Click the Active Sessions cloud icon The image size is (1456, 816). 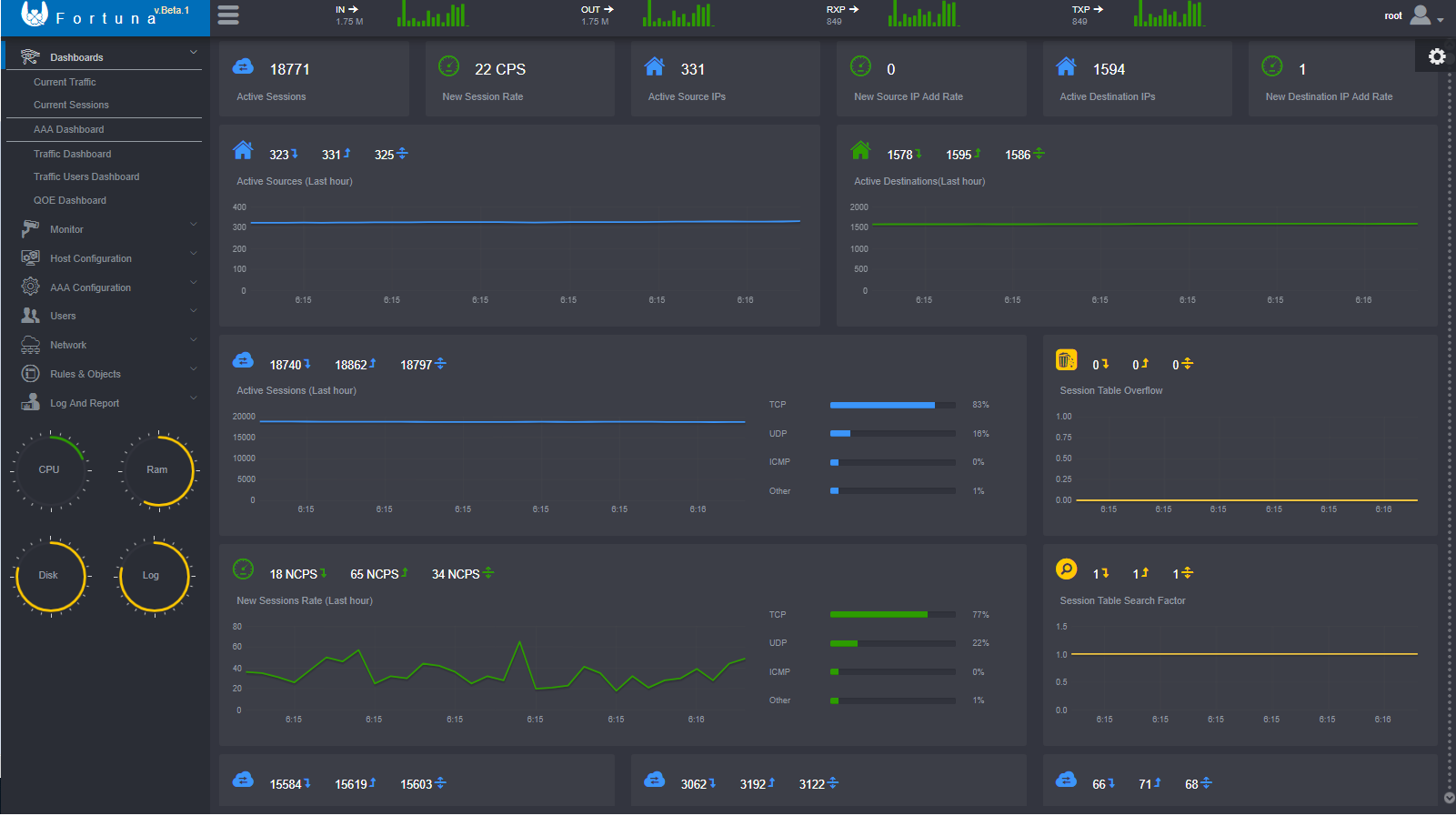click(x=243, y=67)
